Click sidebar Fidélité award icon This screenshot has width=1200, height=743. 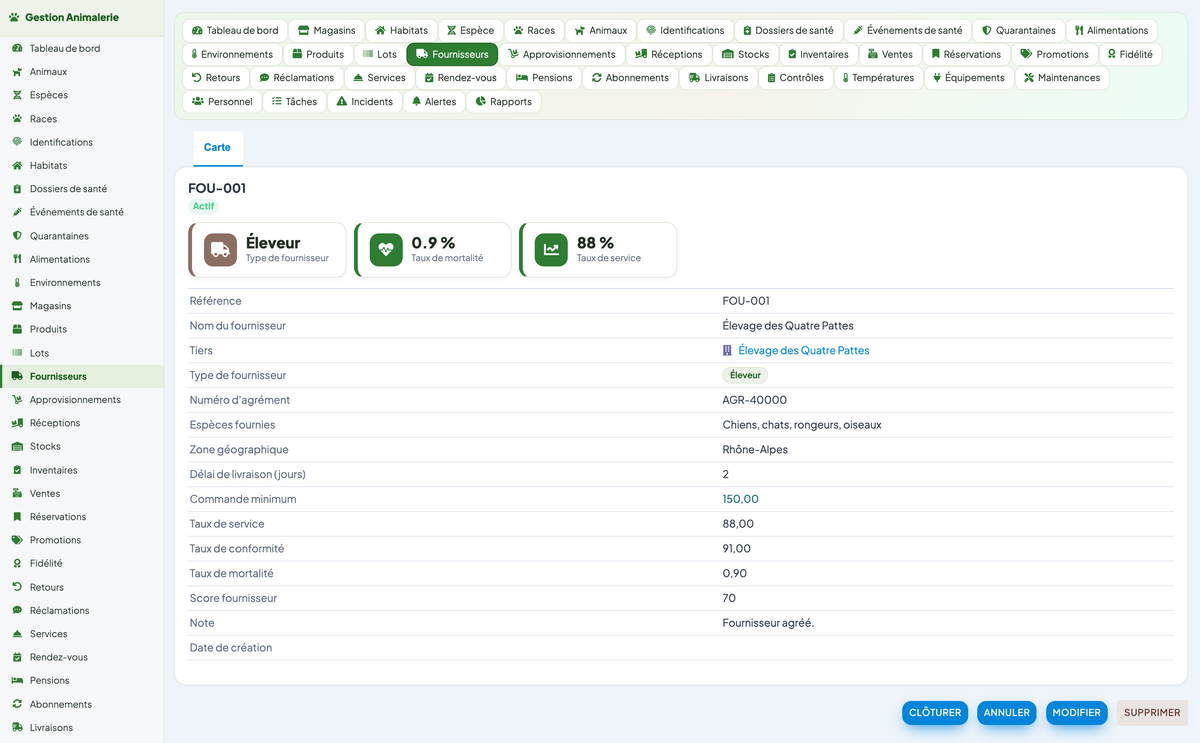(17, 563)
